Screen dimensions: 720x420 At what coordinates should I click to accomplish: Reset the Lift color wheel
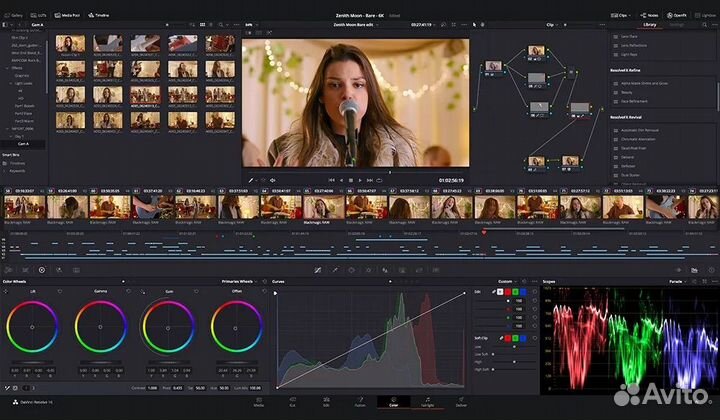tap(59, 292)
